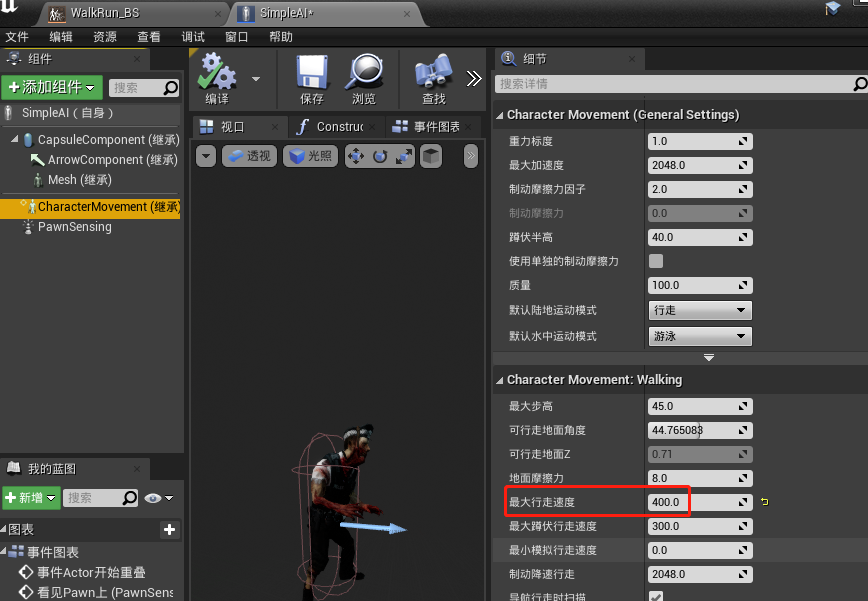Expand the viewport toolbar overflow chevrons

tap(471, 156)
